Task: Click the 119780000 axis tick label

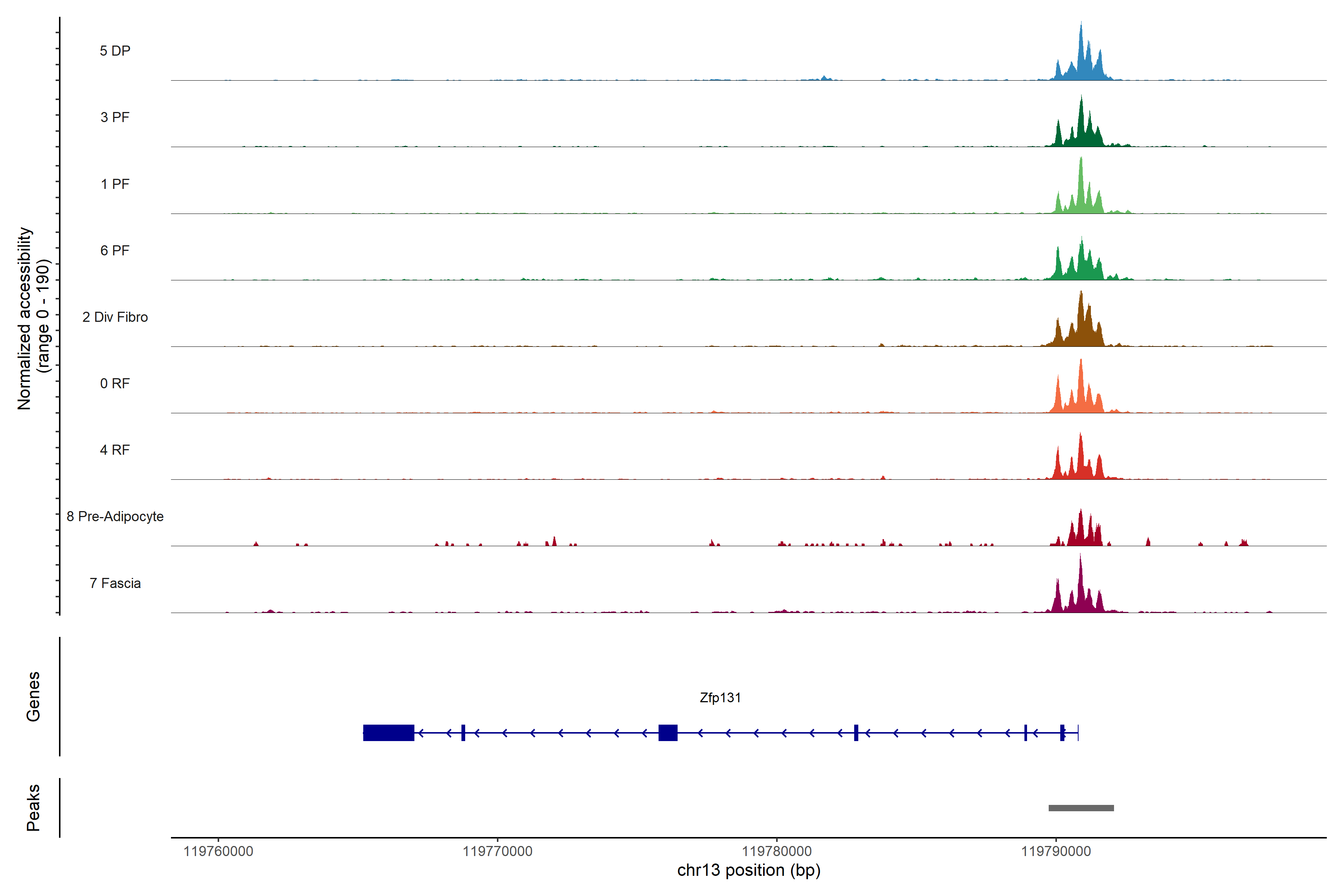Action: (x=777, y=851)
